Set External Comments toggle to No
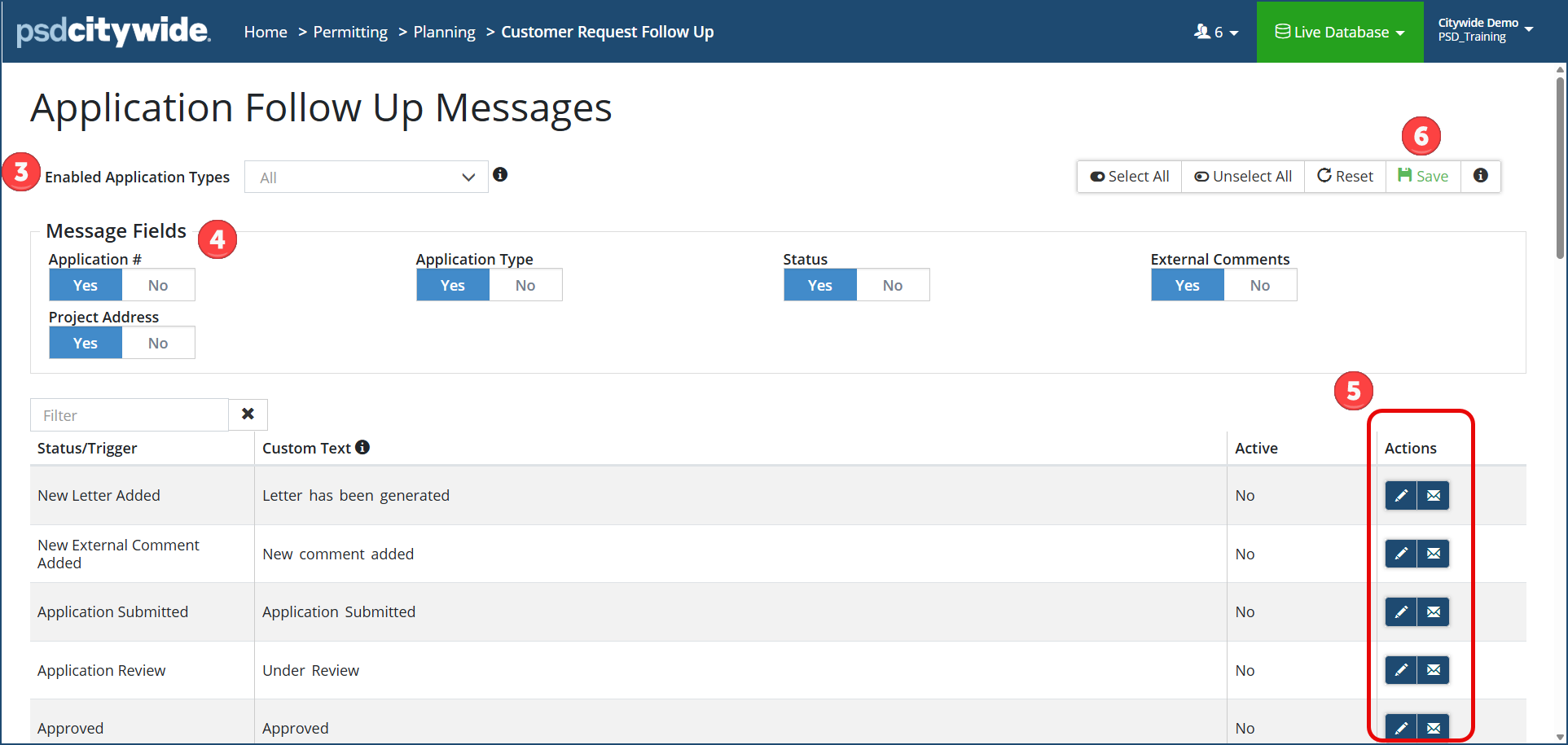Image resolution: width=1568 pixels, height=745 pixels. coord(1259,285)
